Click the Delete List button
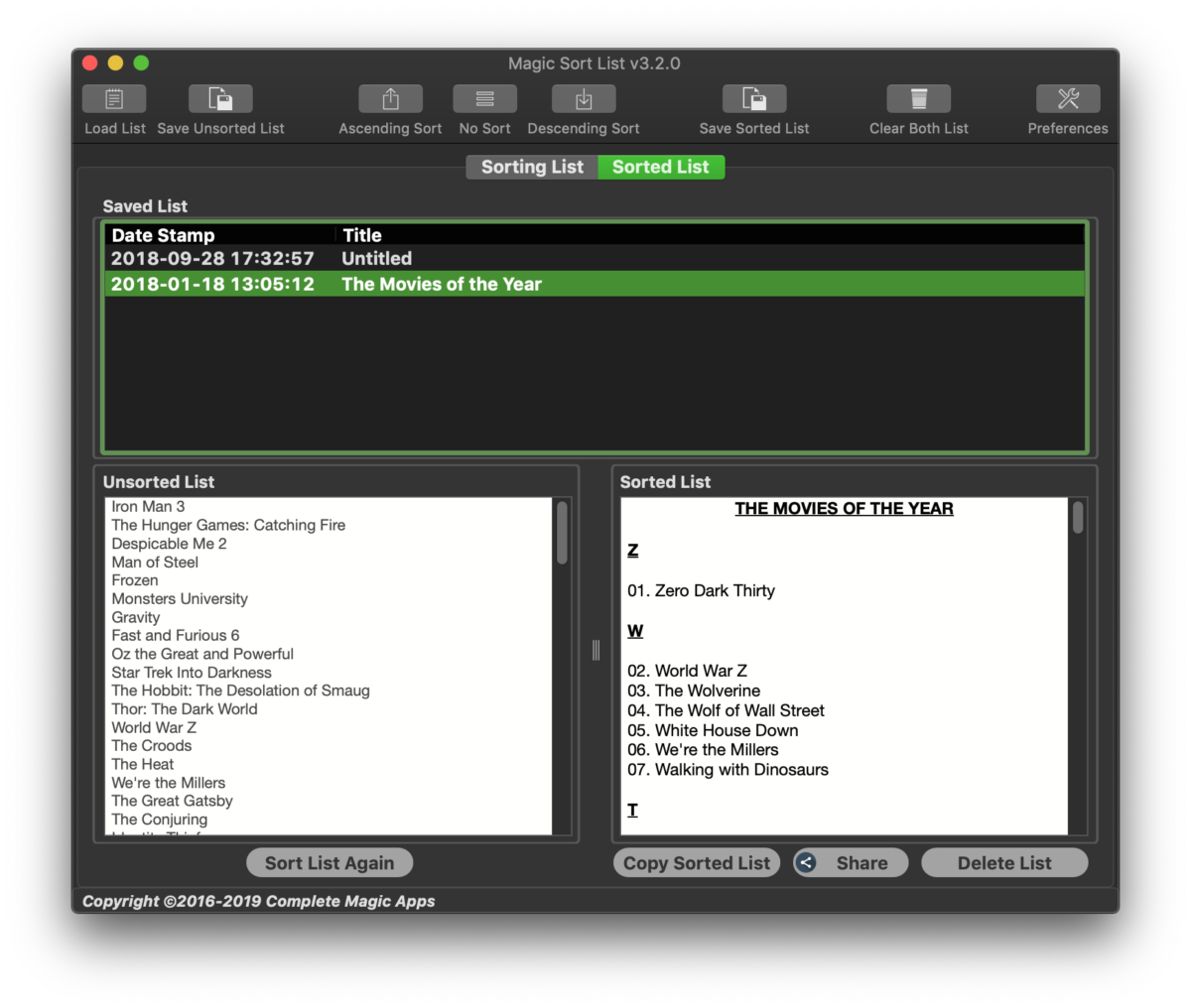Viewport: 1191px width, 1008px height. pyautogui.click(x=1004, y=862)
